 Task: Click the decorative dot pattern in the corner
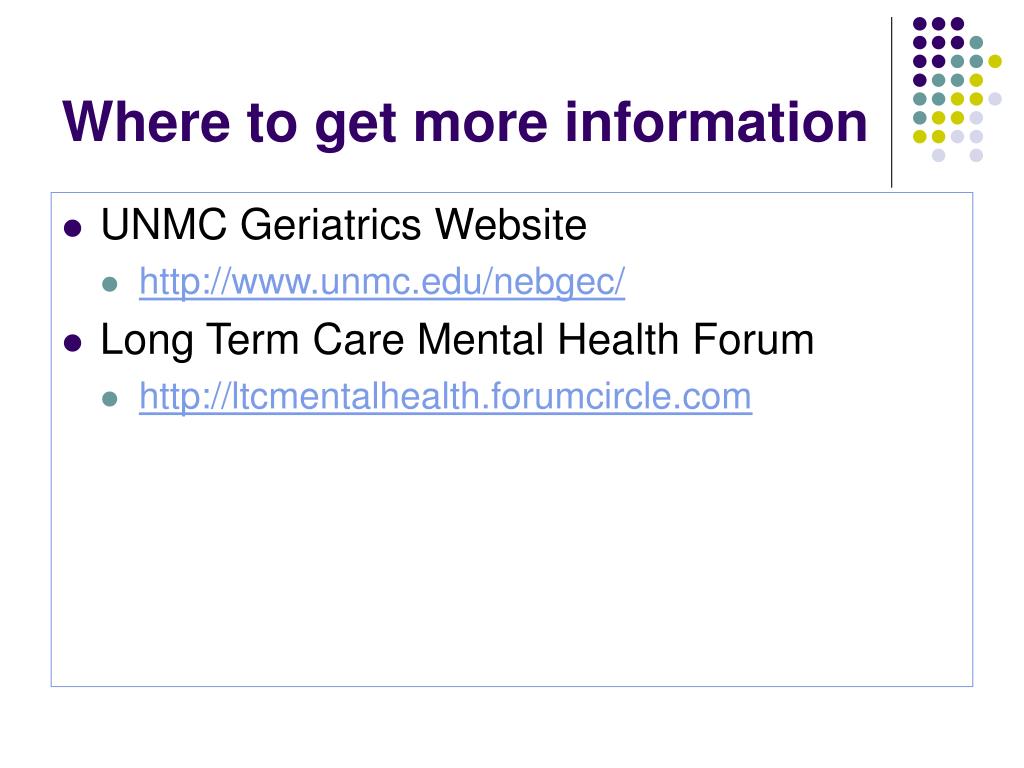point(957,89)
